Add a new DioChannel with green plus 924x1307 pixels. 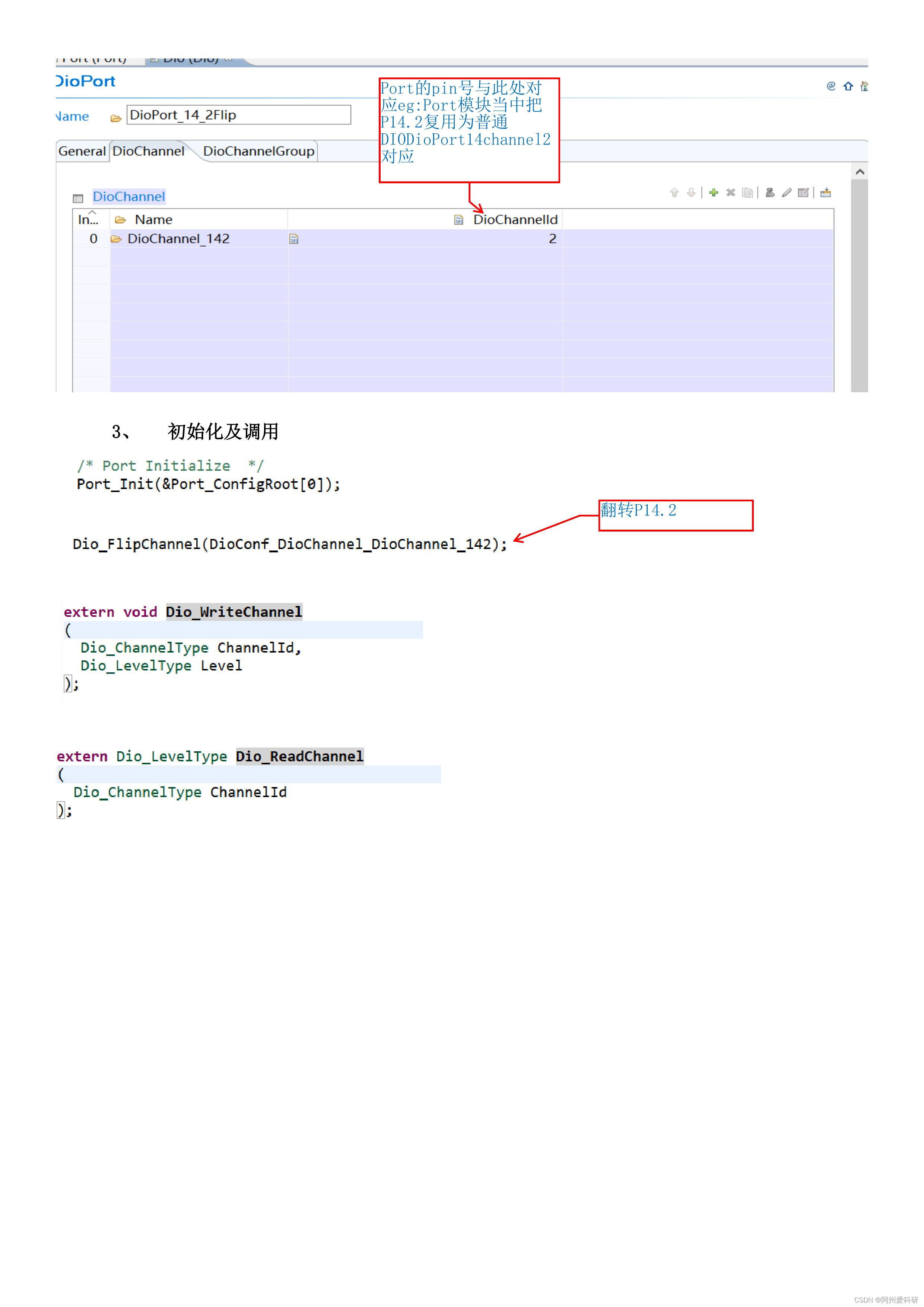click(x=713, y=193)
